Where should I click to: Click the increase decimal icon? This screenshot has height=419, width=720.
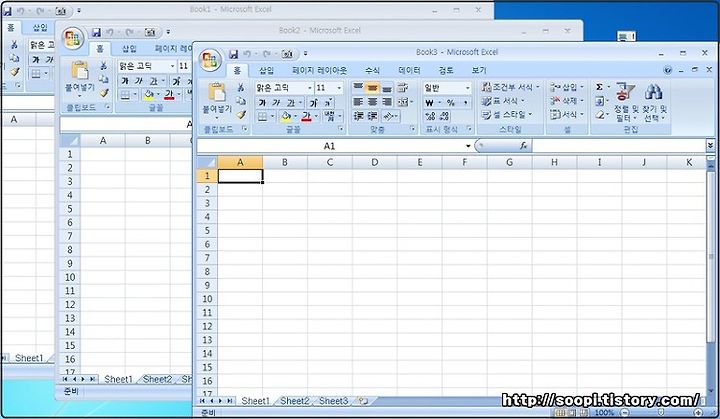[430, 116]
